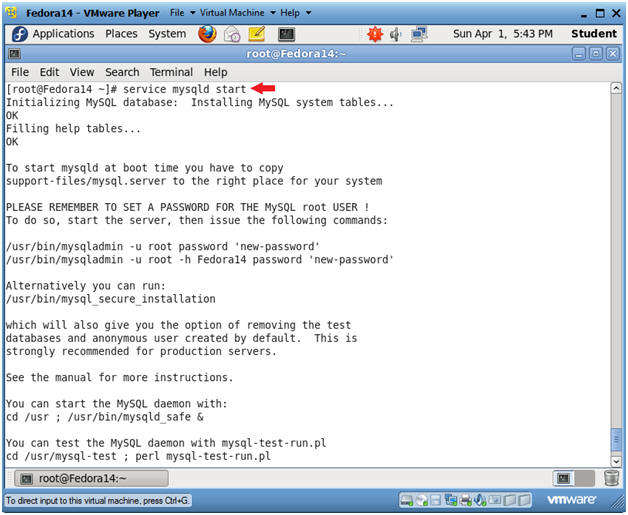Click the Fedora logo icon
This screenshot has width=628, height=515.
click(x=20, y=34)
